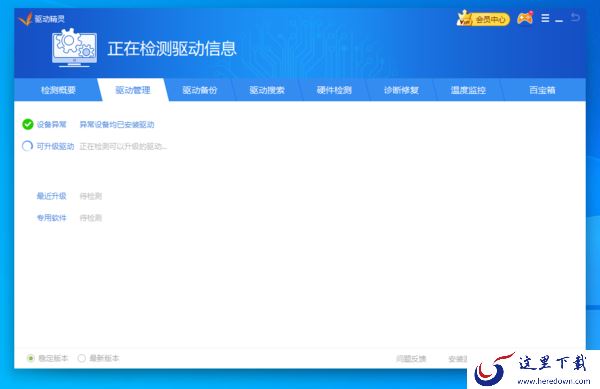Minimize the 驱动精灵 window
Screen dimensions: 600x389
(559, 20)
